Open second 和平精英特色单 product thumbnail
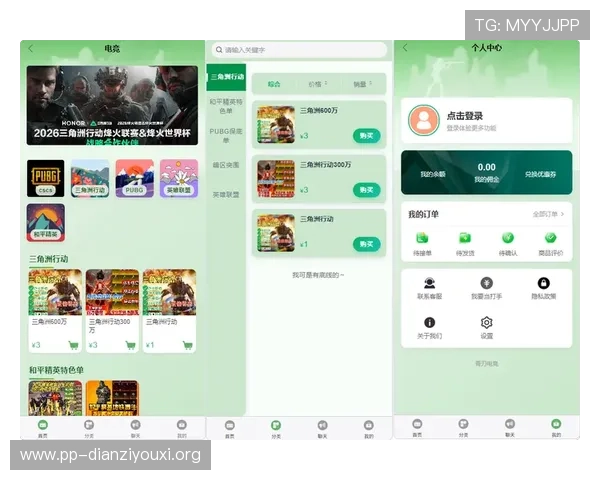This screenshot has width=600, height=480. click(112, 398)
